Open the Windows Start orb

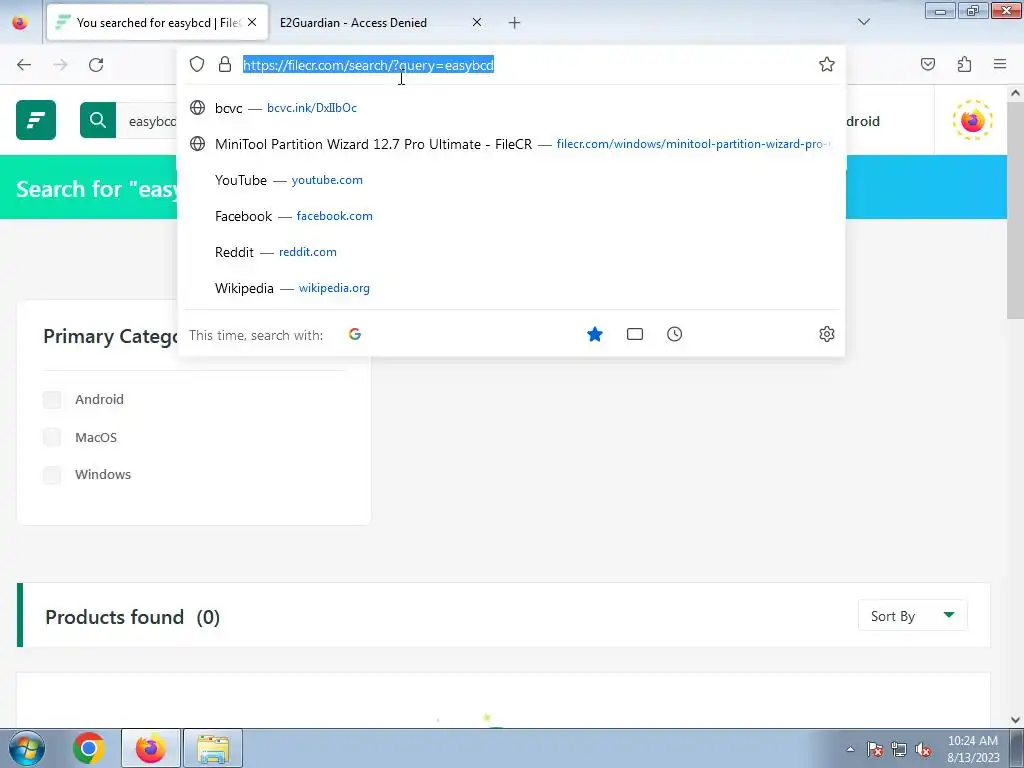(x=26, y=748)
